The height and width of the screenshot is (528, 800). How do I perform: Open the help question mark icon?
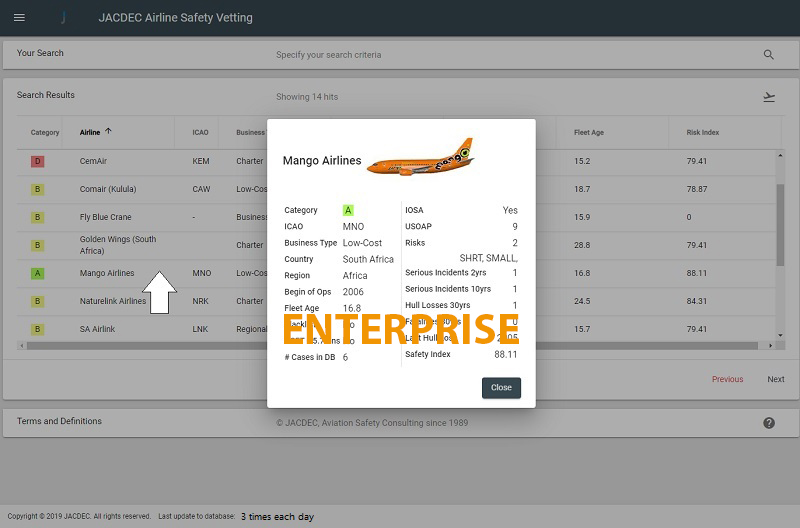point(769,423)
